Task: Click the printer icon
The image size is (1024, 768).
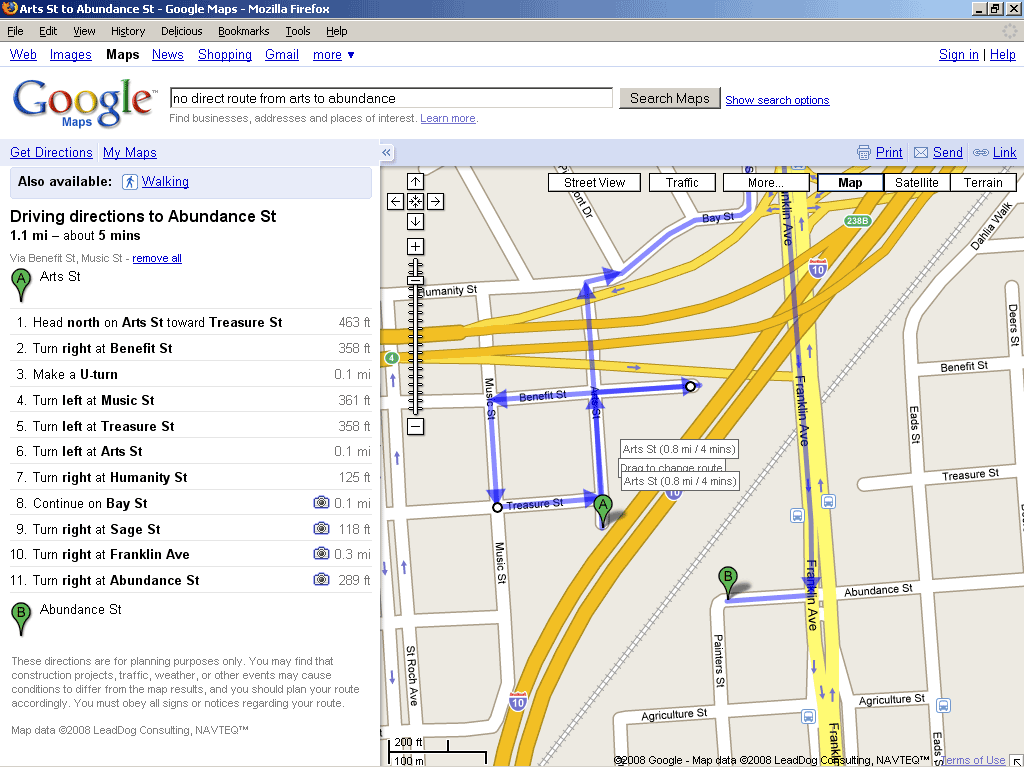Action: [863, 153]
